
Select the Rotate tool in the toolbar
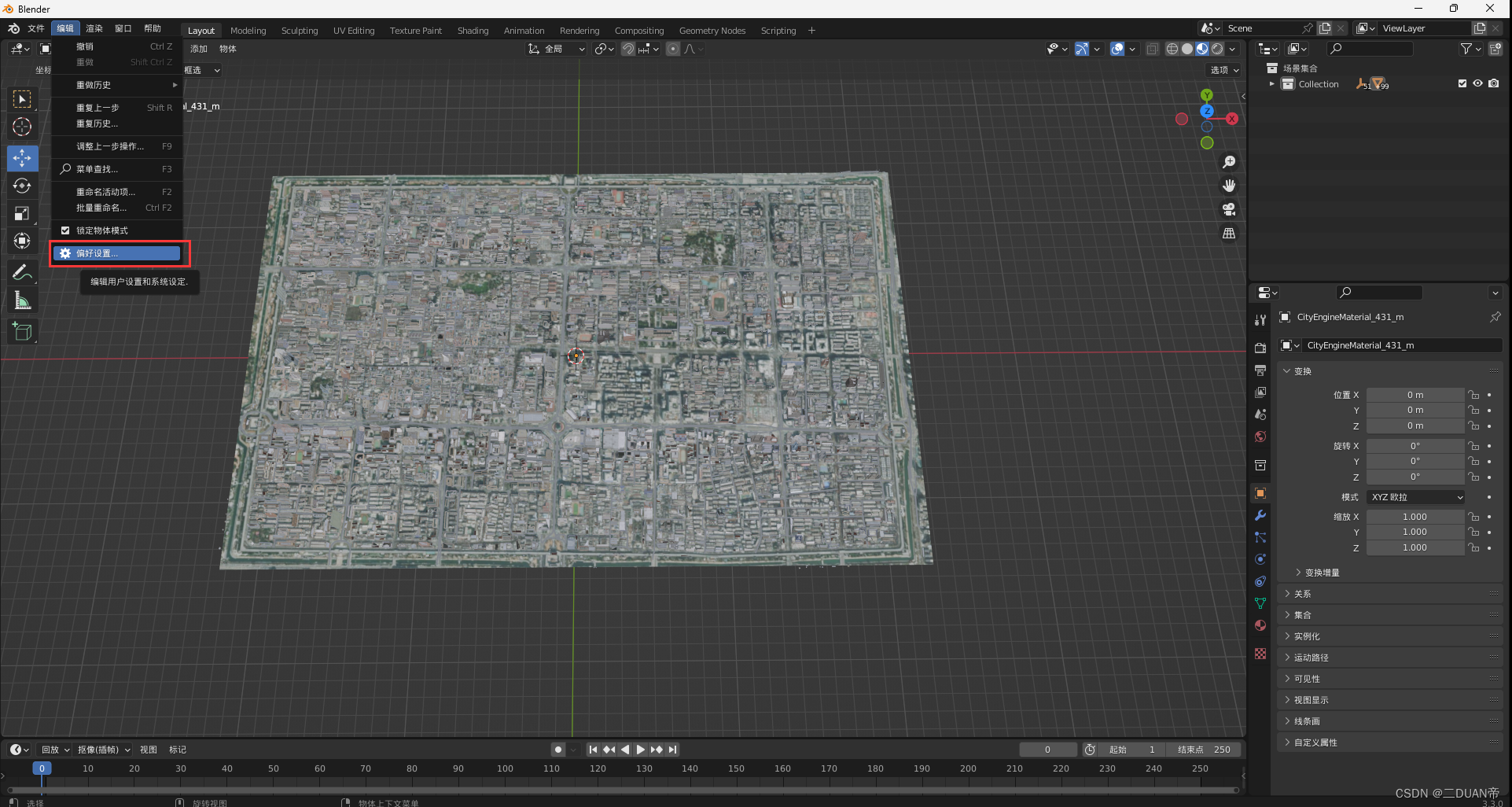click(x=22, y=186)
